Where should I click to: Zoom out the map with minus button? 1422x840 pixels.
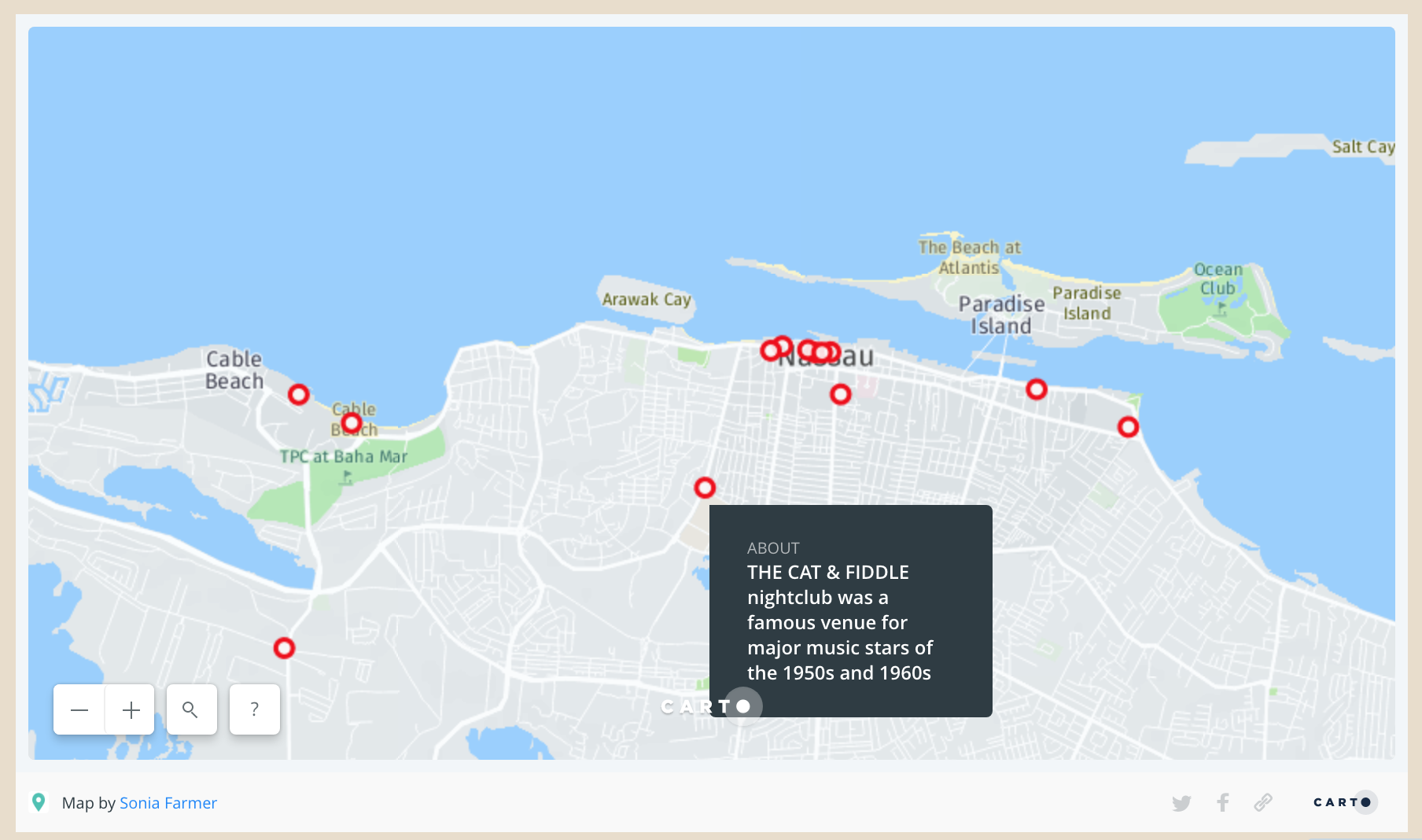(79, 709)
